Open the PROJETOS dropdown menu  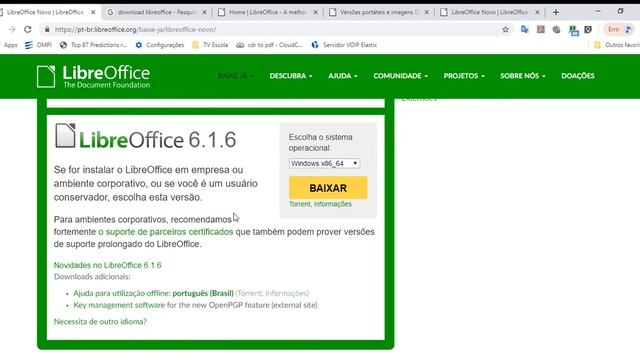pyautogui.click(x=464, y=76)
